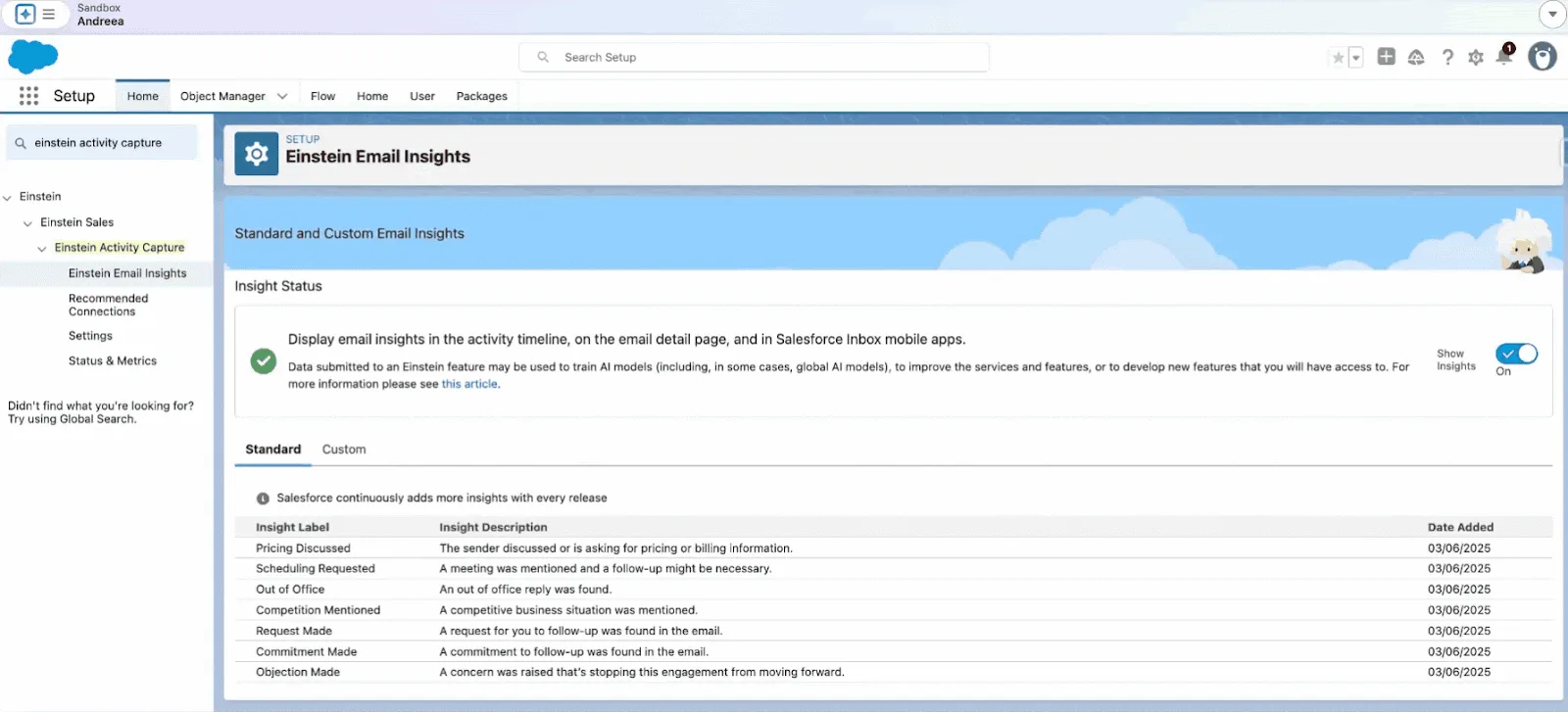Select the highlighted Home setup tab
Viewport: 1568px width, 712px height.
coord(142,96)
